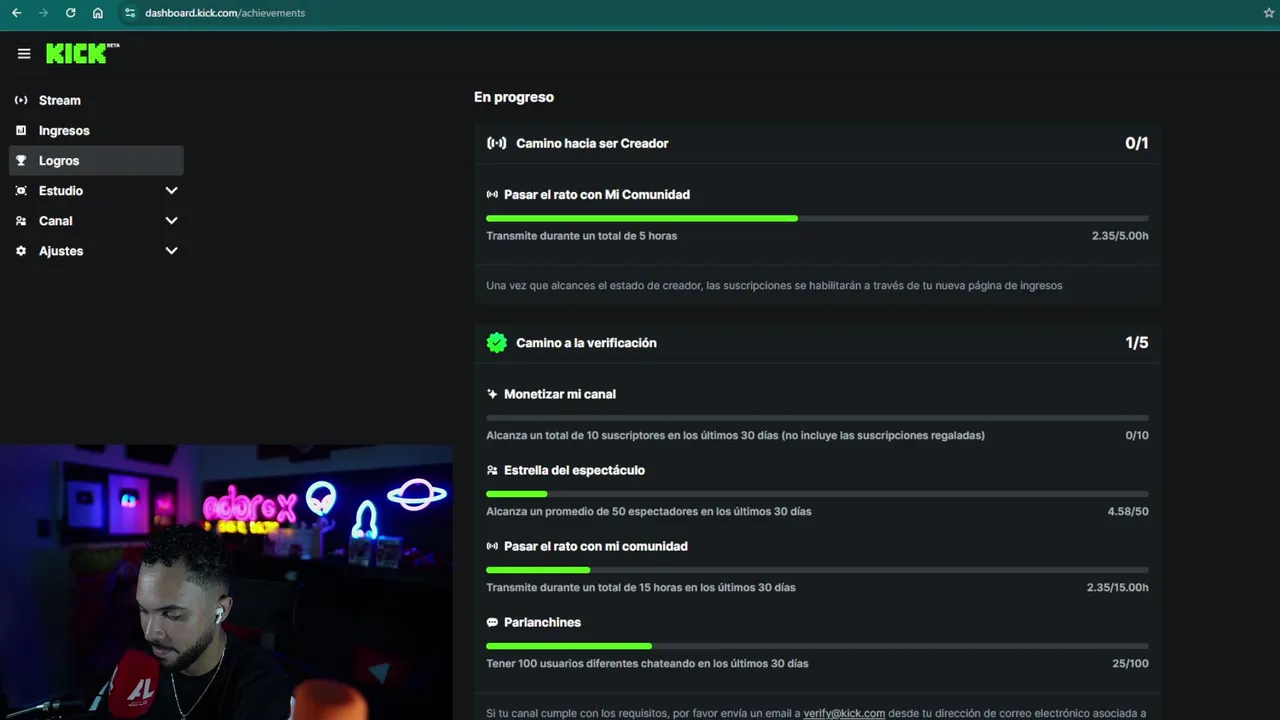
Task: Click the Monetizar mi canal title
Action: [x=560, y=394]
